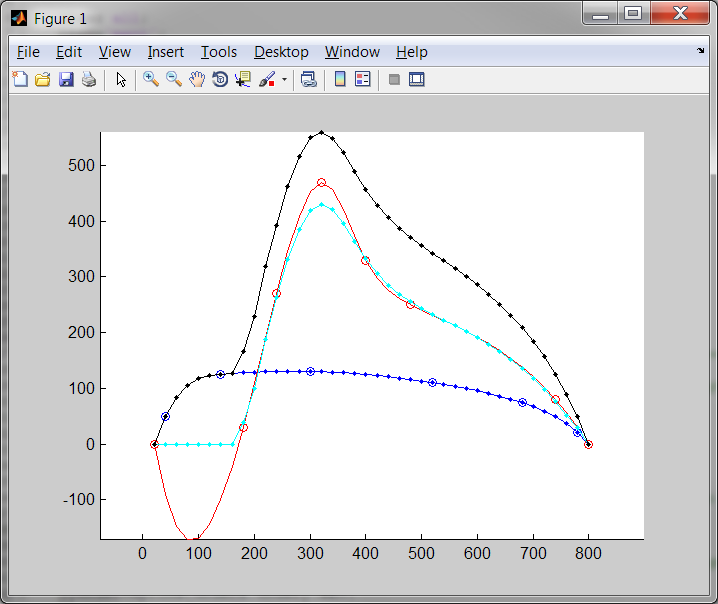Enable the Rotate 3D tool
This screenshot has height=604, width=718.
point(220,79)
